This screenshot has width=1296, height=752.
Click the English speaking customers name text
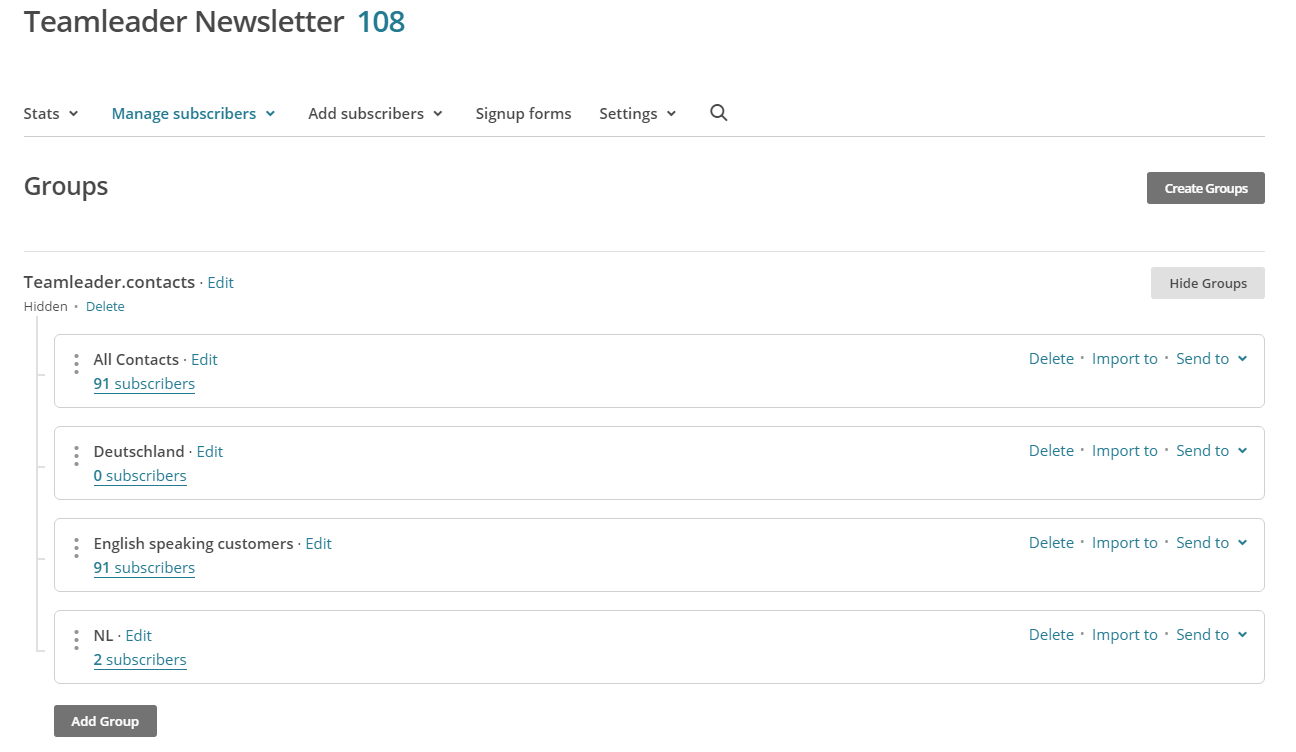click(x=193, y=544)
